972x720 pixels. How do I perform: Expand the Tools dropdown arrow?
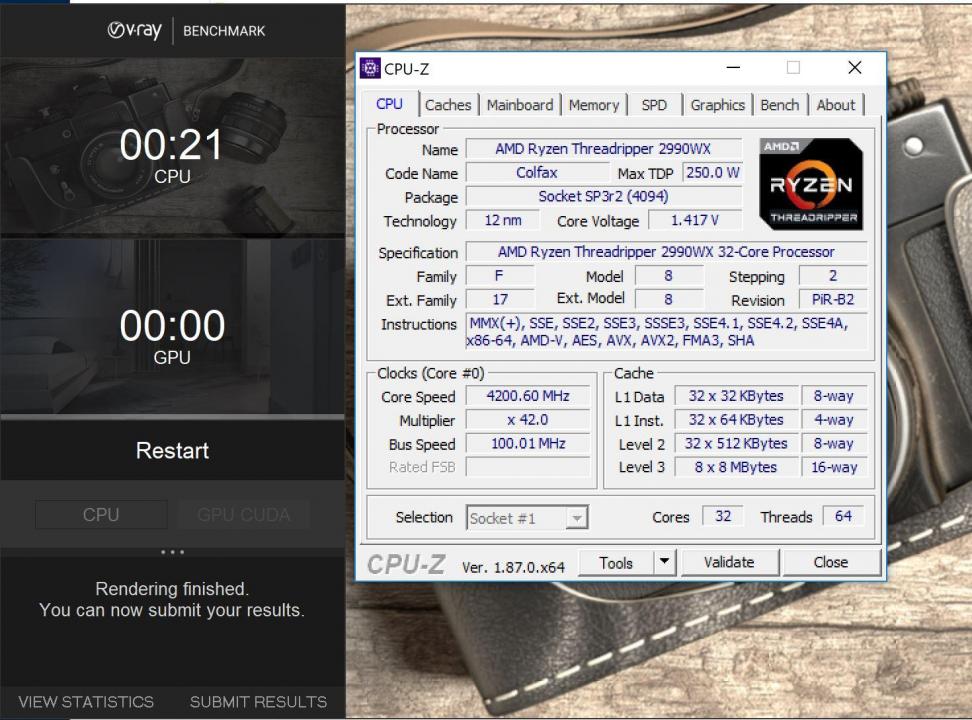(665, 562)
